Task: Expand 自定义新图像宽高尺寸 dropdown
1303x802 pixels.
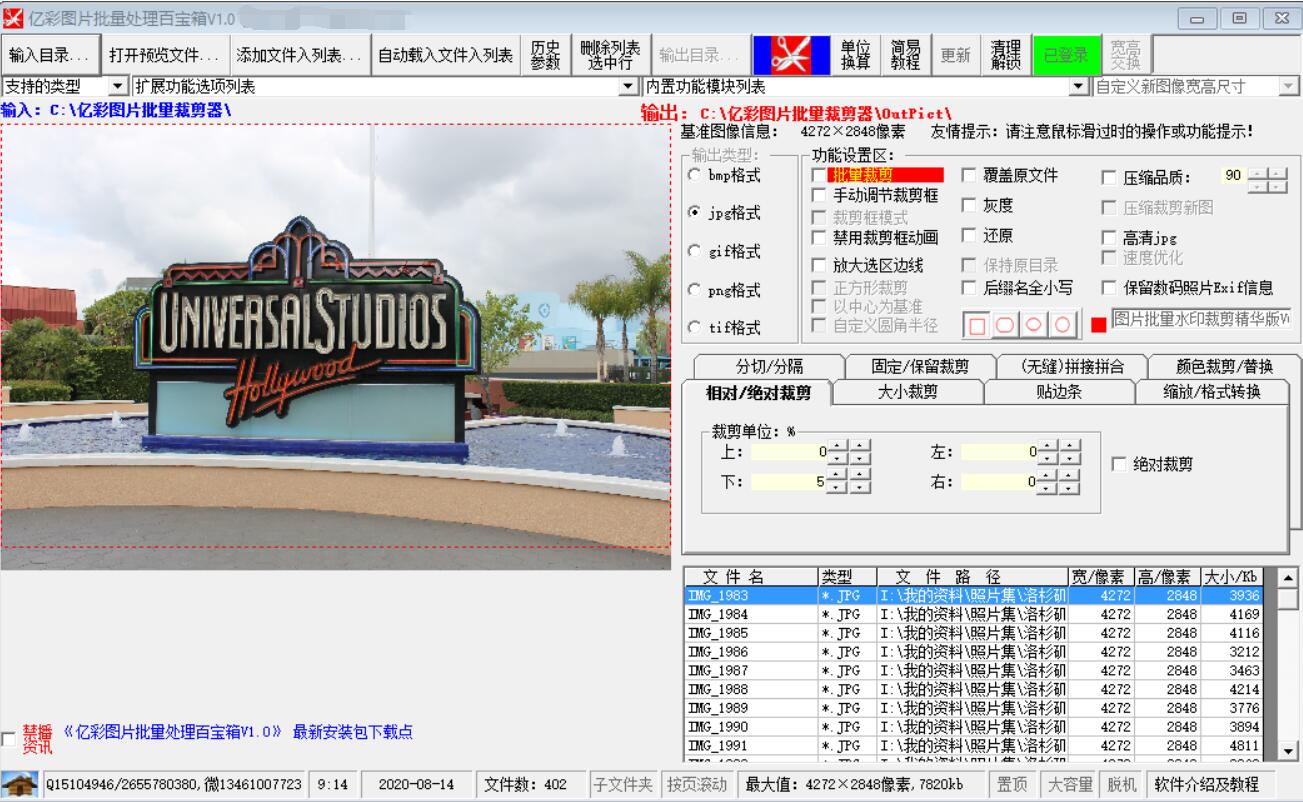Action: (x=1288, y=86)
